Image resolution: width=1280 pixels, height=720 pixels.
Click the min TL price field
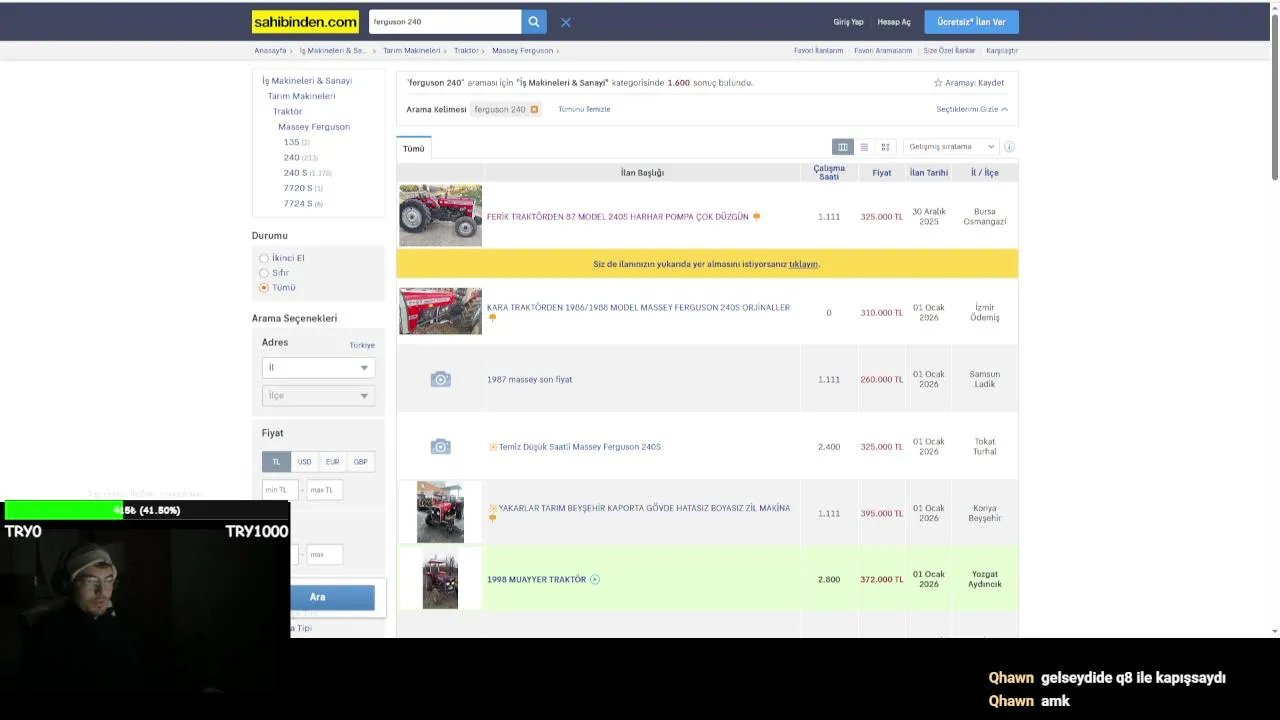point(280,490)
